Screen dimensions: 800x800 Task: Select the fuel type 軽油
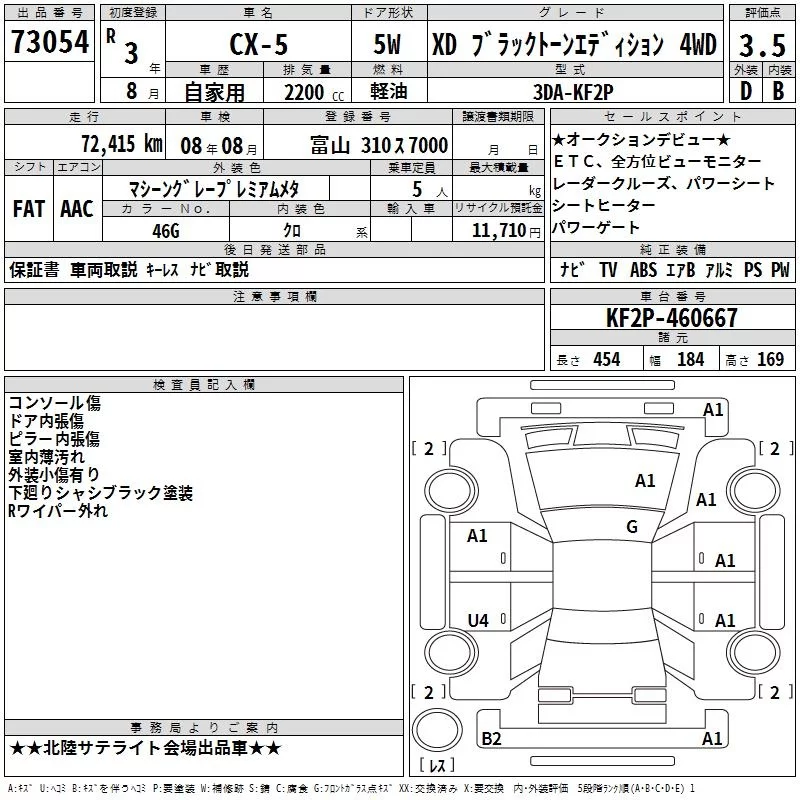(389, 91)
